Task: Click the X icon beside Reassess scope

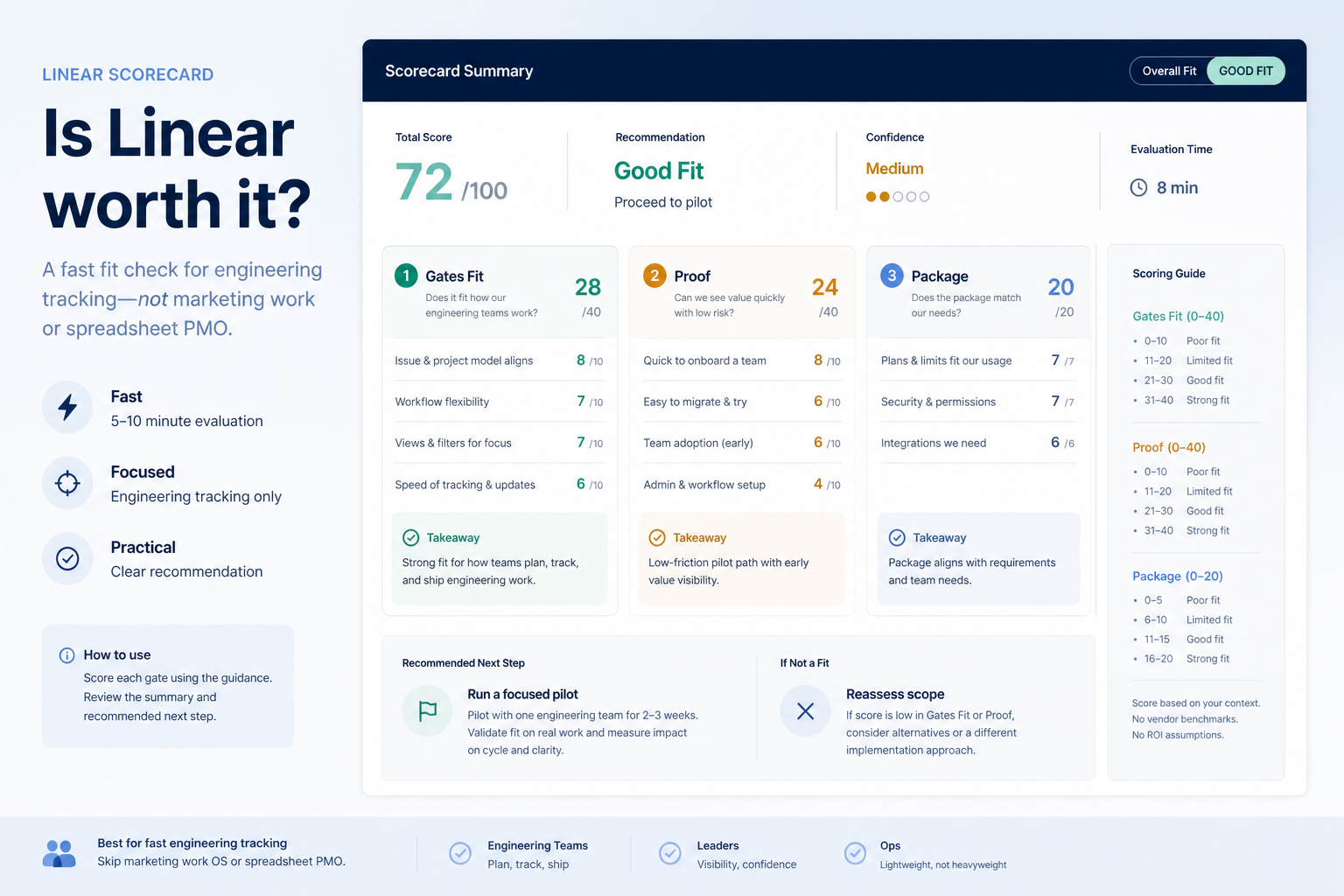Action: (806, 711)
